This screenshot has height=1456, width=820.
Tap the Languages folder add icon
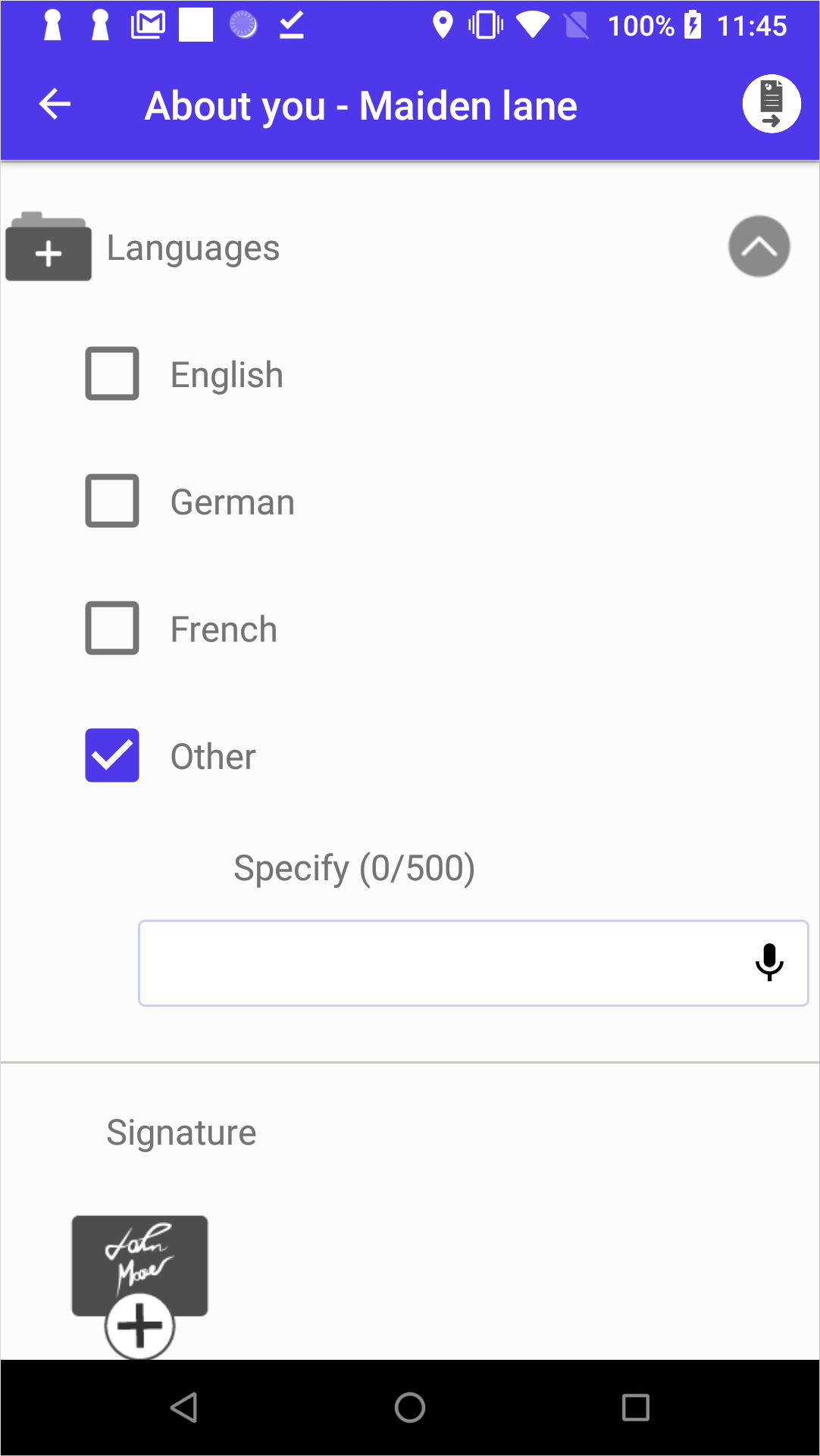click(49, 248)
